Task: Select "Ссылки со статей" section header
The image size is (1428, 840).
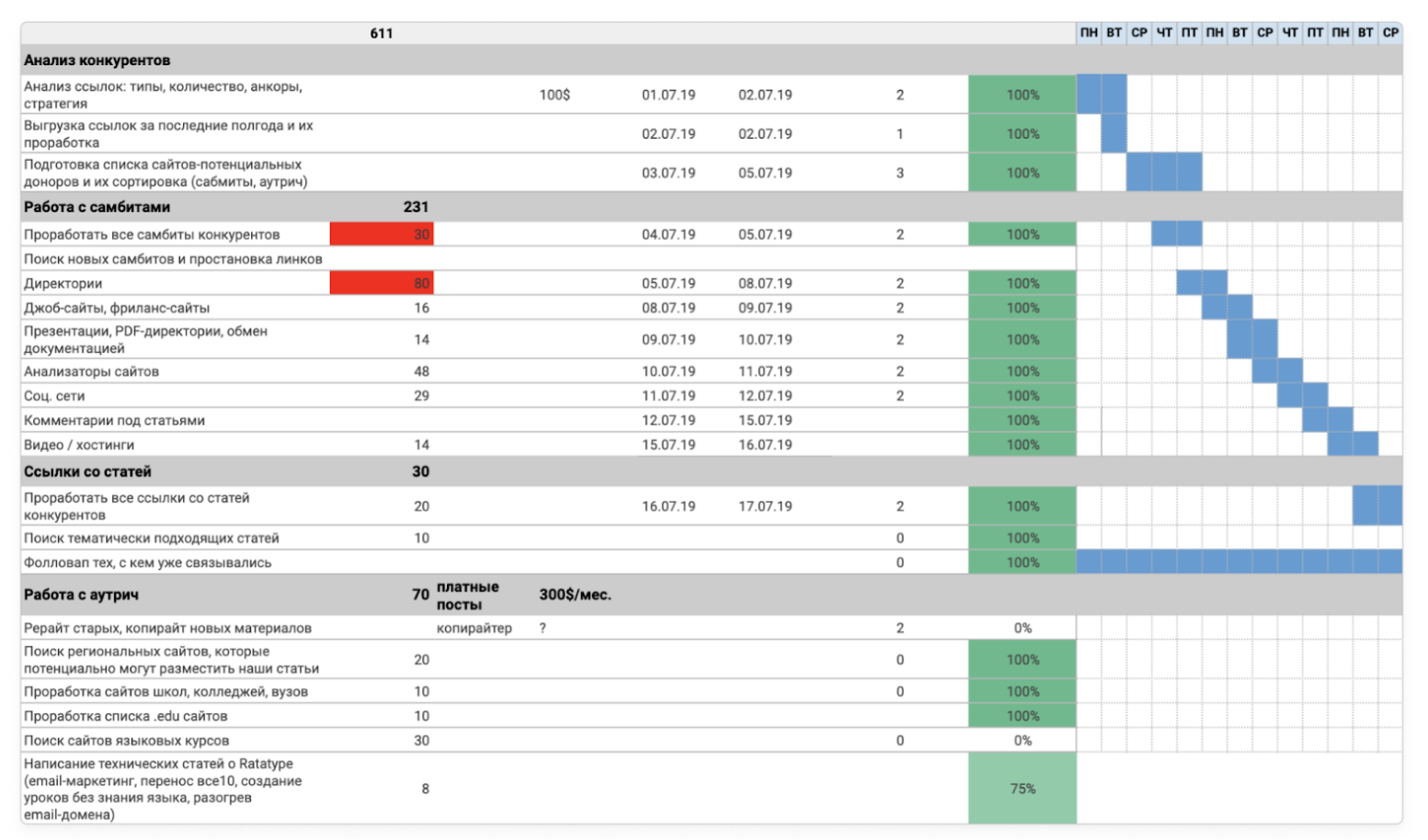Action: pos(87,471)
